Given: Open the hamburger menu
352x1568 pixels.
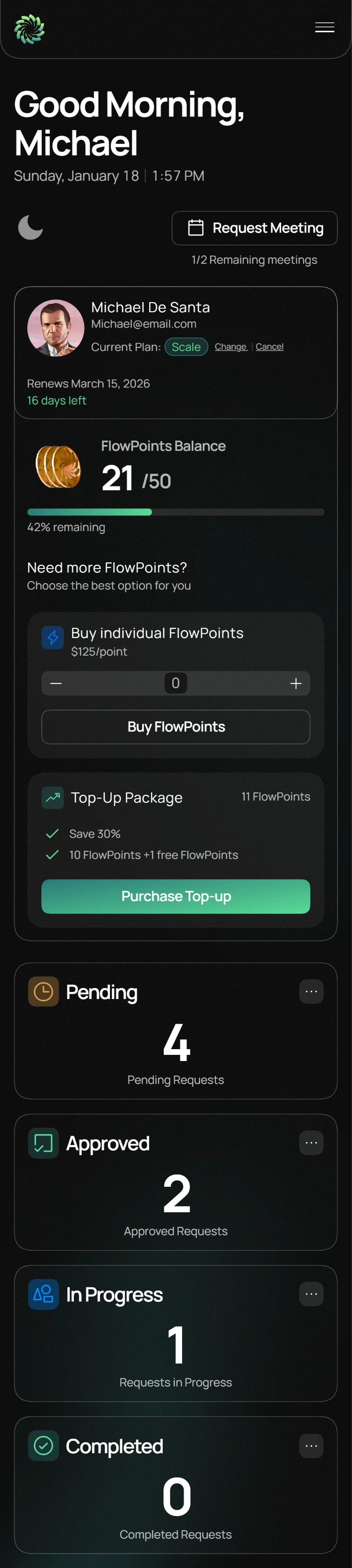Looking at the screenshot, I should point(325,27).
